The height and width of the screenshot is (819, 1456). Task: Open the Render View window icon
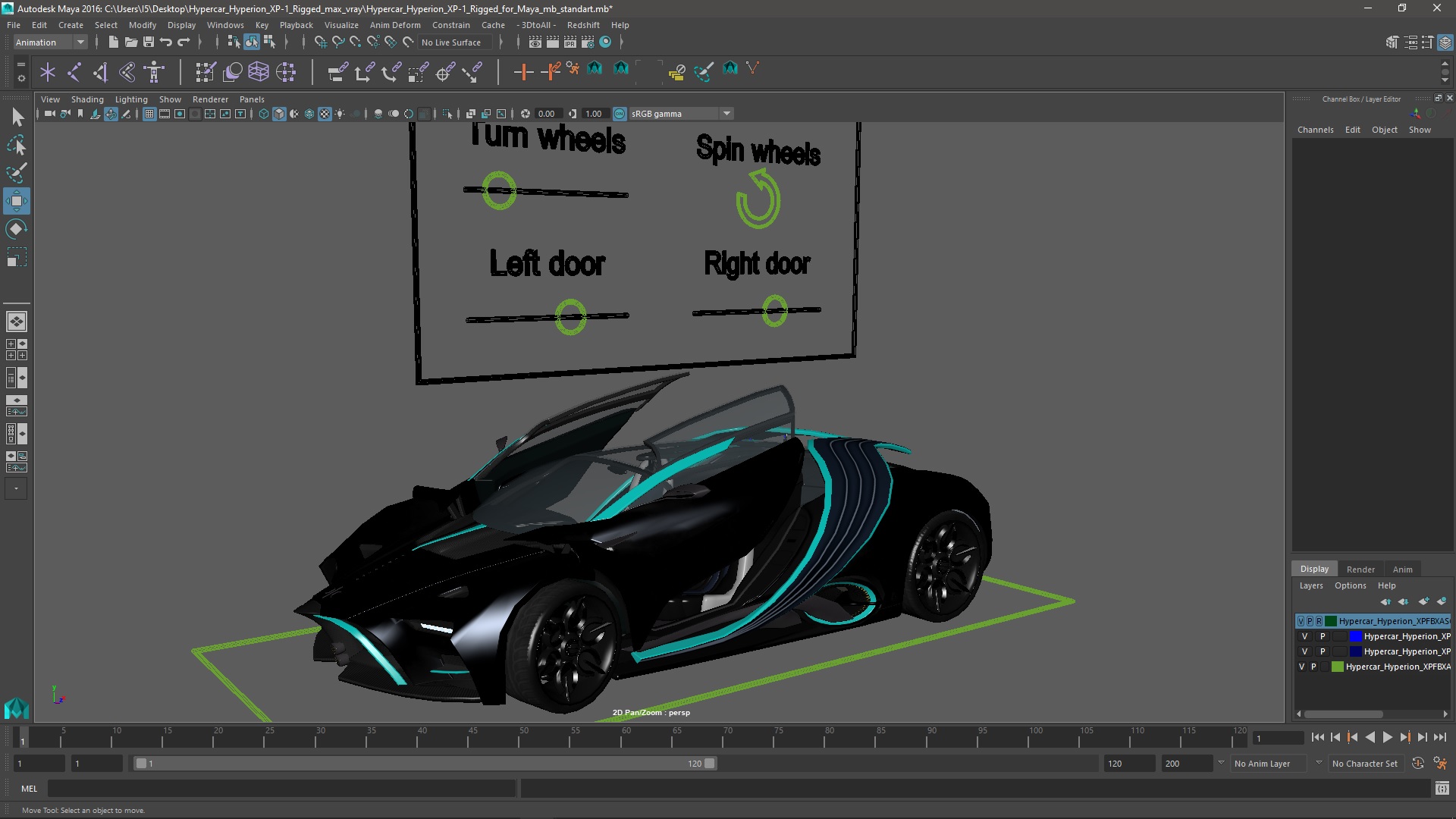[x=535, y=42]
